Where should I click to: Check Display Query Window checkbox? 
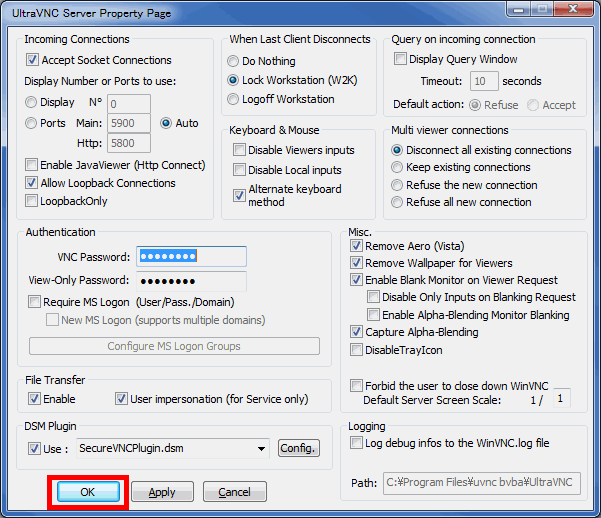[x=401, y=59]
